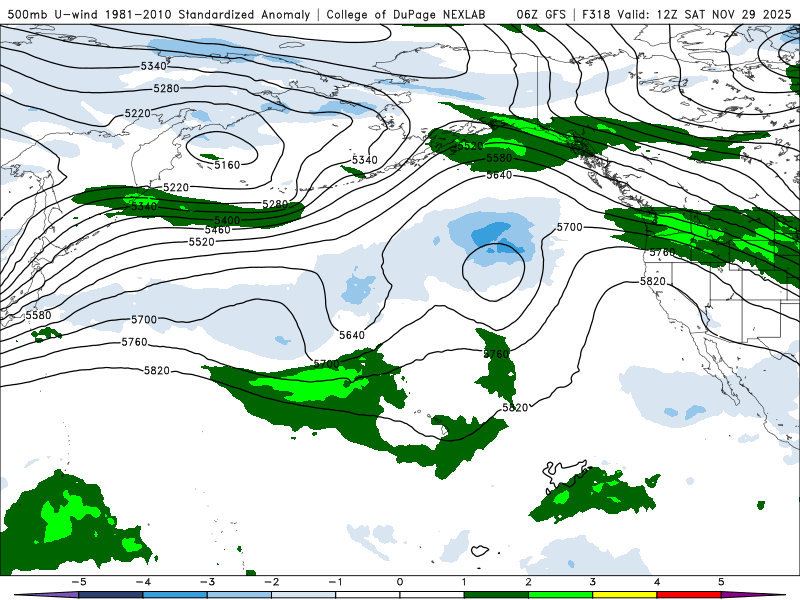Click the 5760 label near the US west coast
Image resolution: width=800 pixels, height=600 pixels.
click(x=662, y=252)
